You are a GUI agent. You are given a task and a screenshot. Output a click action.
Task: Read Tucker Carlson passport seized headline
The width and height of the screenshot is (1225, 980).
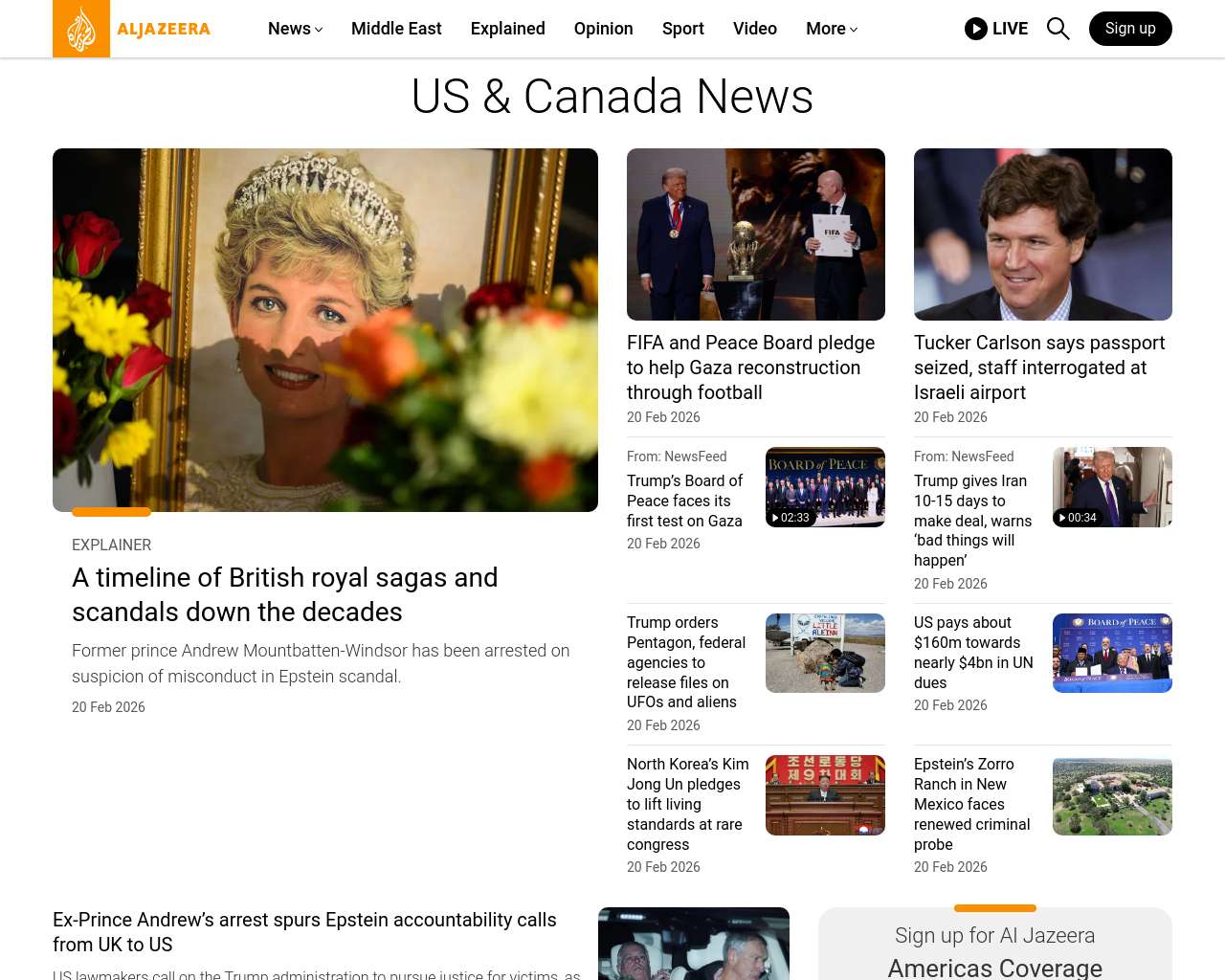(1039, 367)
